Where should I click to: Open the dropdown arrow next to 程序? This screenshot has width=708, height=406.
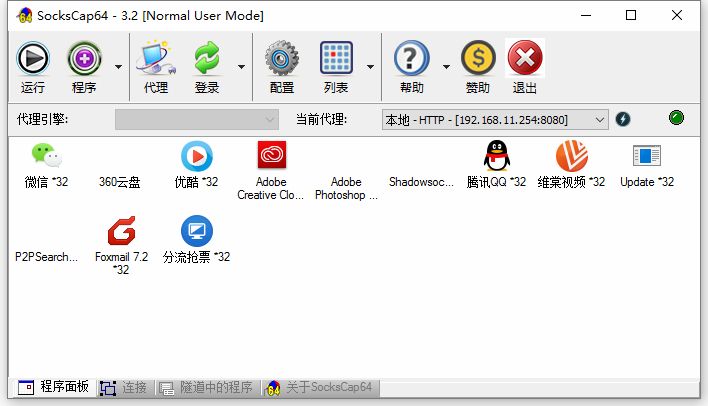[x=118, y=67]
